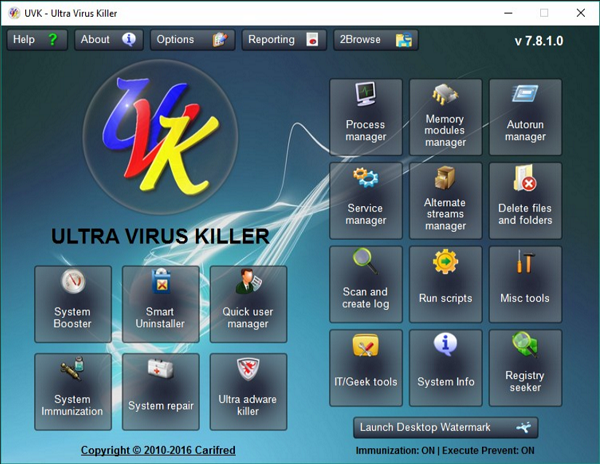Open IT/Geek tools
The width and height of the screenshot is (600, 464).
click(366, 368)
